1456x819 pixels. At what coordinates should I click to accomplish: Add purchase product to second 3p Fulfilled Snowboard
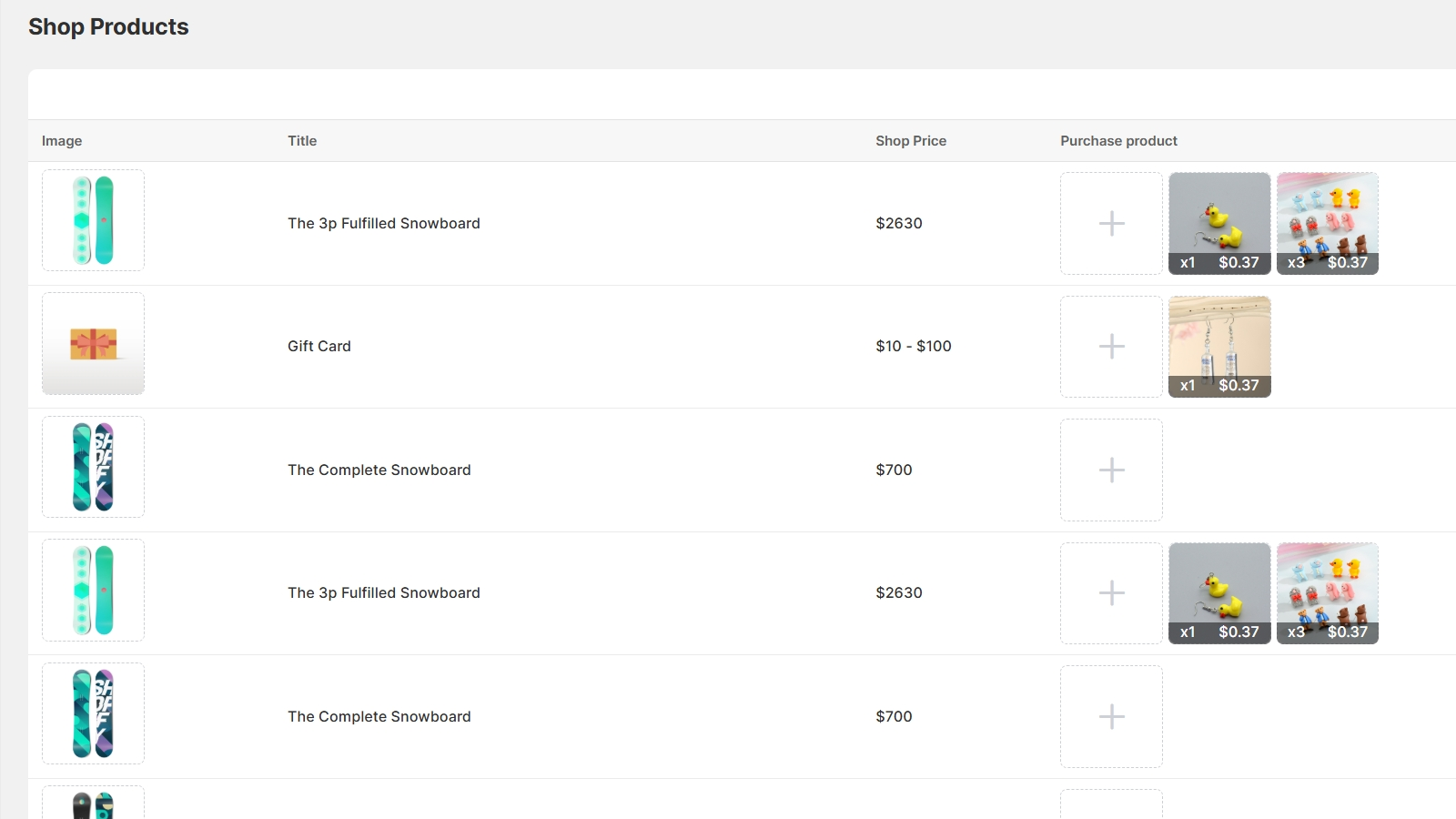pos(1111,593)
